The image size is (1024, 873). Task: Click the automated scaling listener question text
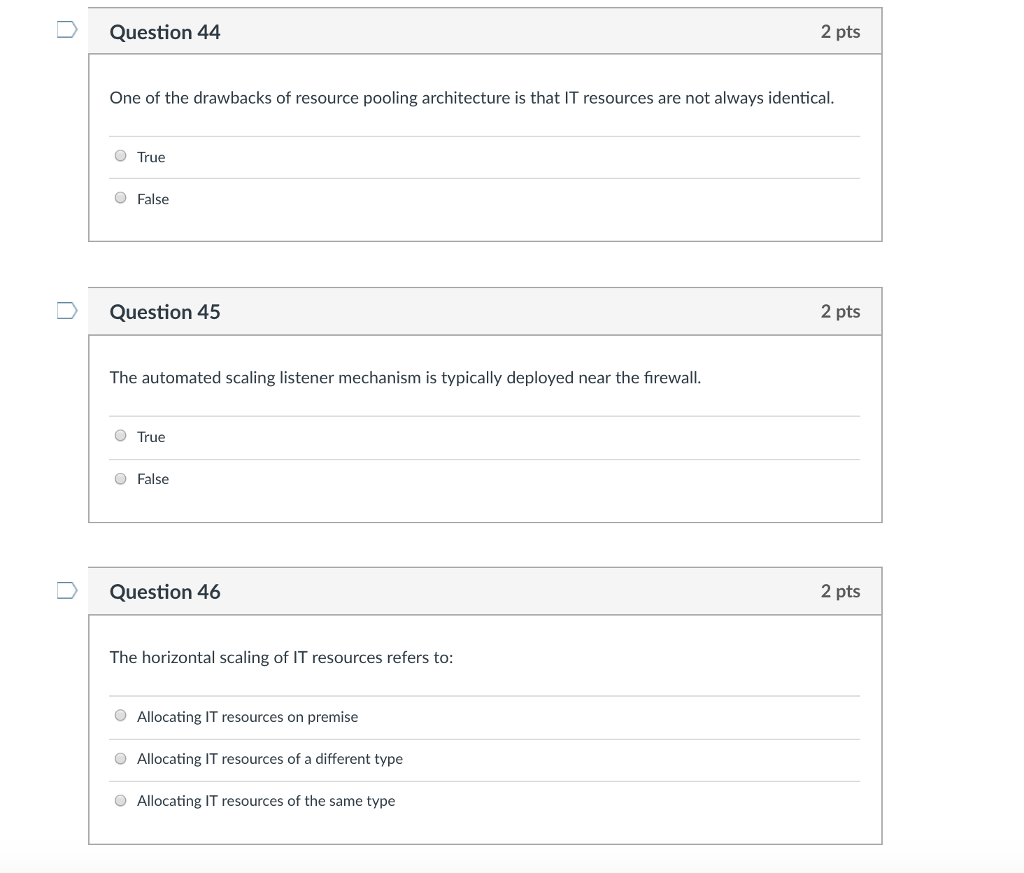pos(405,378)
